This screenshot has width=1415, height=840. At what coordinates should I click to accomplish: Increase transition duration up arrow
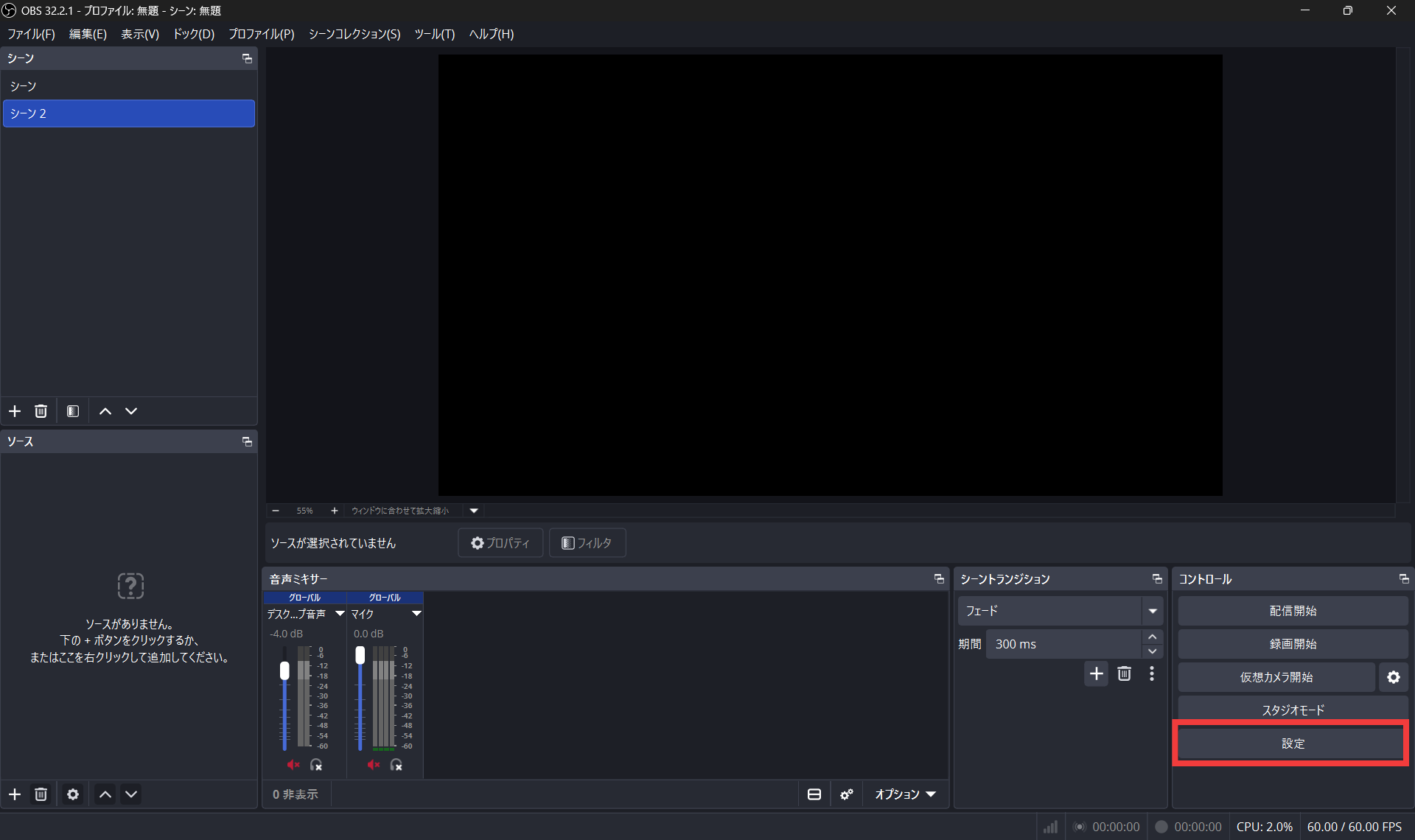(1153, 637)
